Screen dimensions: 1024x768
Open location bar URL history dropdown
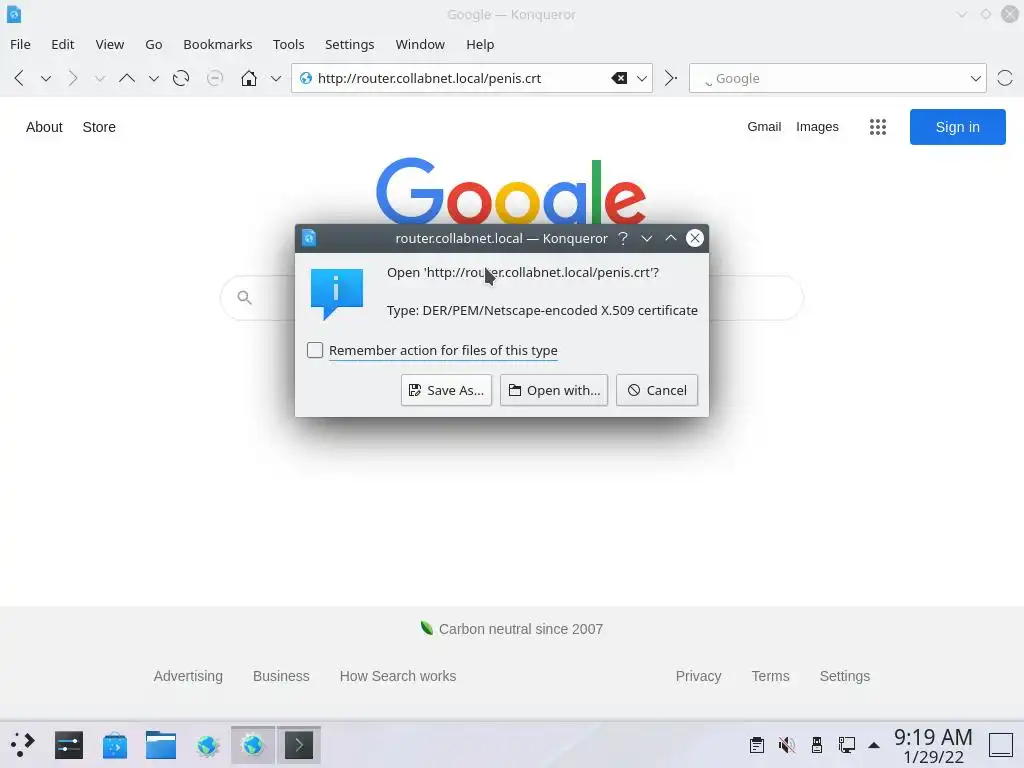[642, 78]
